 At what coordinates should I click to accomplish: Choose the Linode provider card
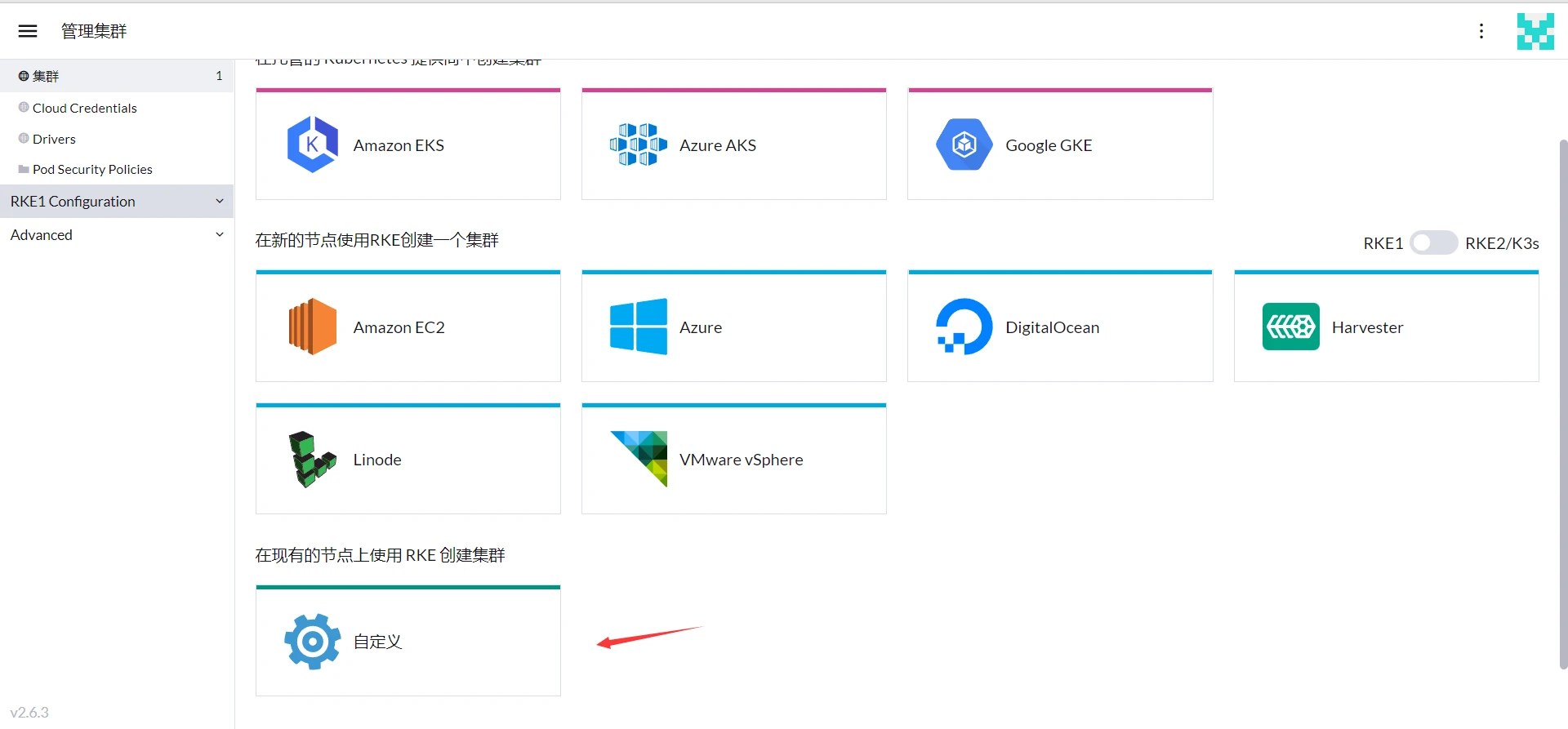(x=408, y=459)
